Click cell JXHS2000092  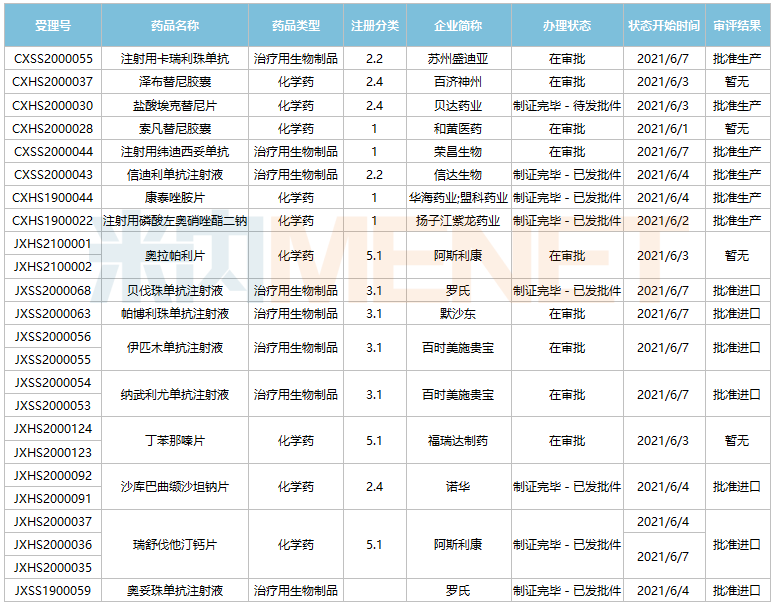coord(53,476)
